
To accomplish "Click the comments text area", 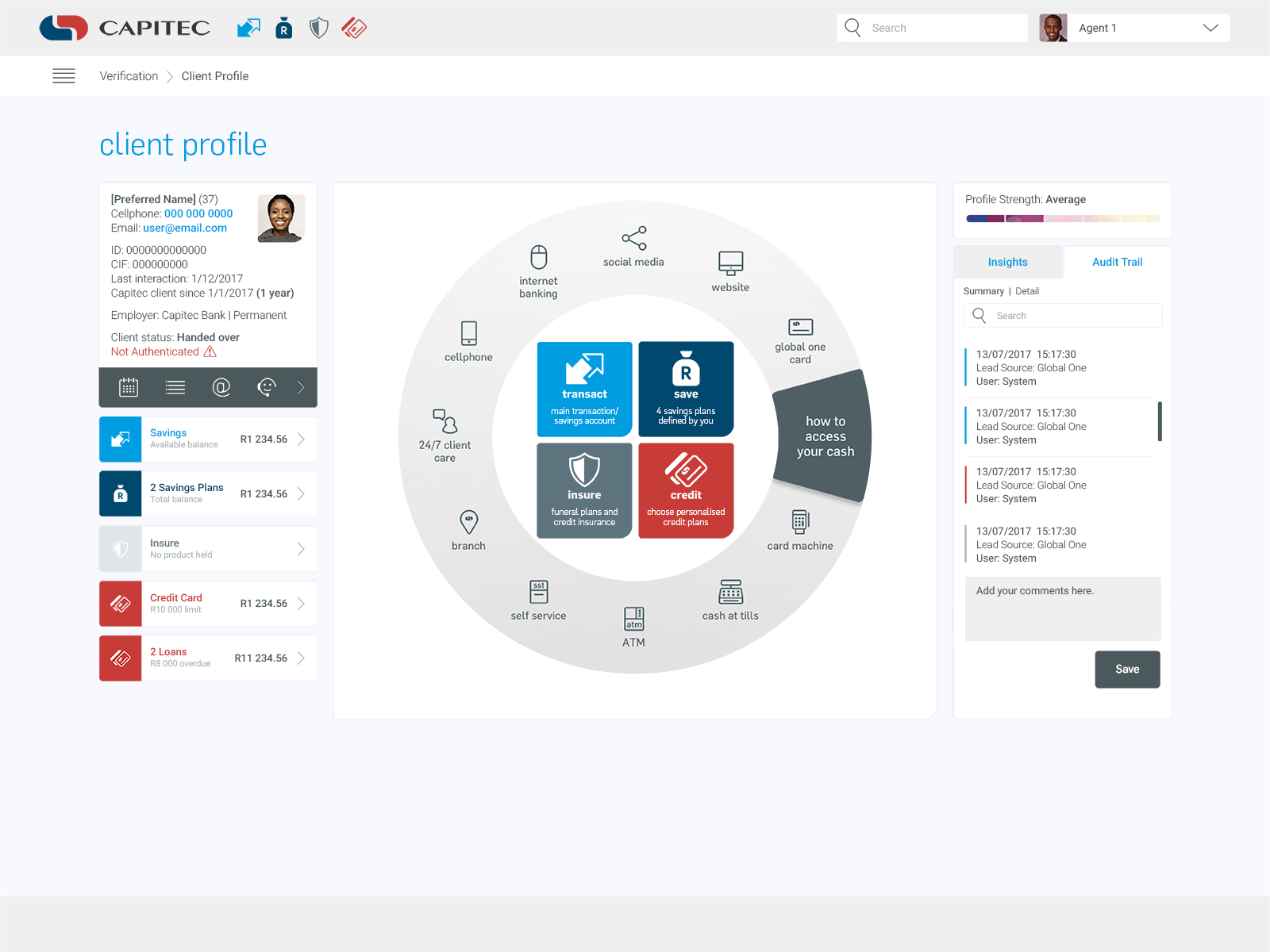I will (1063, 608).
